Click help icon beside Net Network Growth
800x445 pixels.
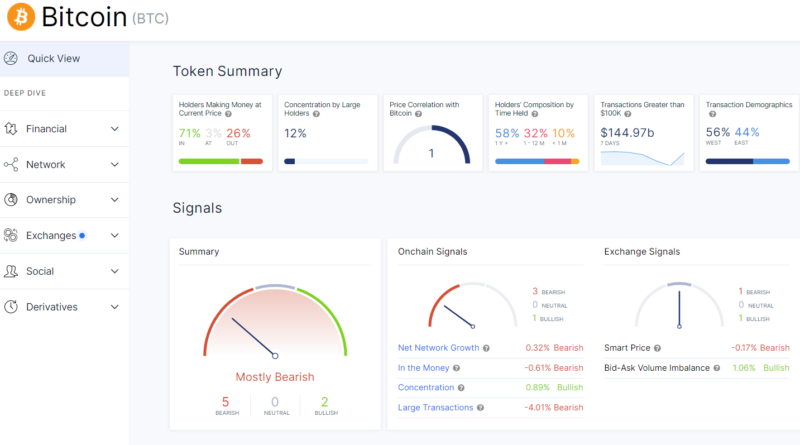(x=486, y=348)
